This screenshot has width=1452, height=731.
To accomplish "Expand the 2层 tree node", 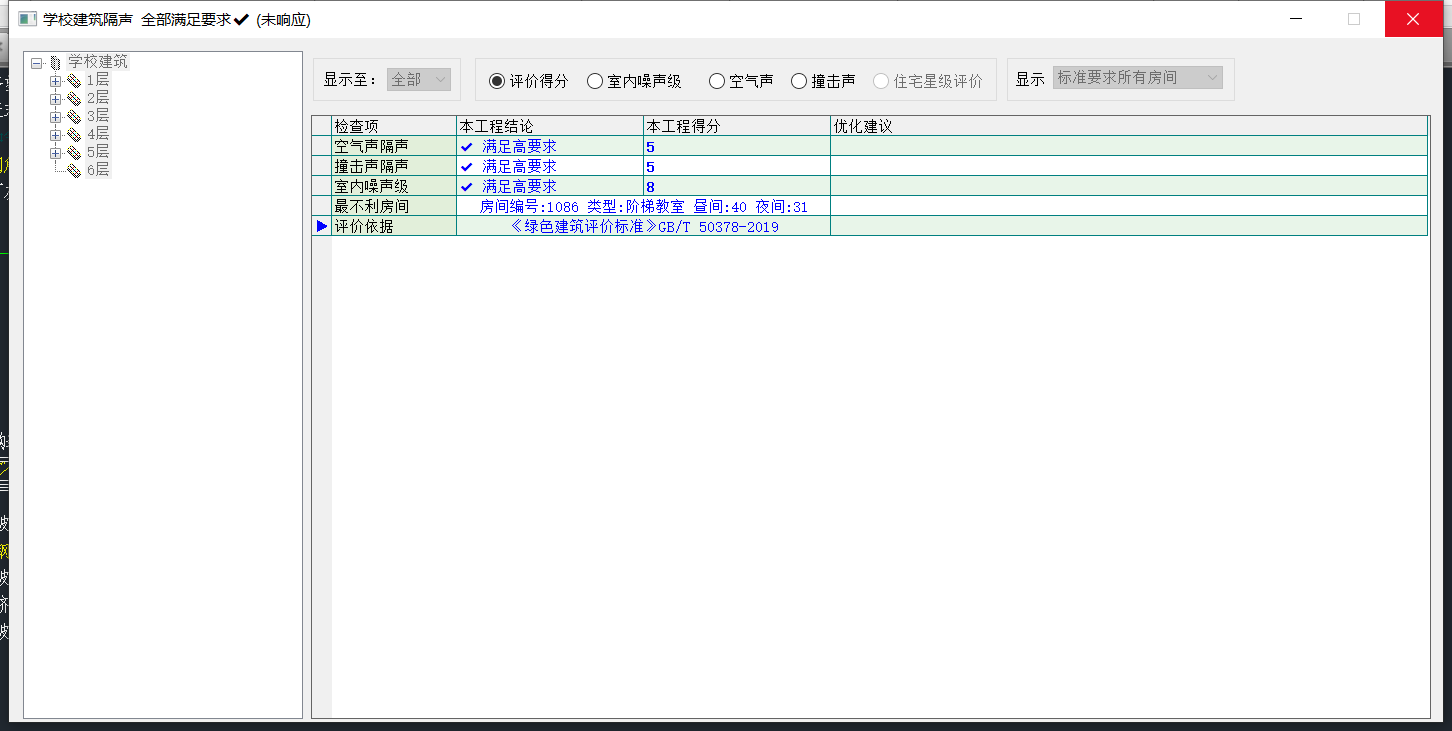I will pos(56,99).
